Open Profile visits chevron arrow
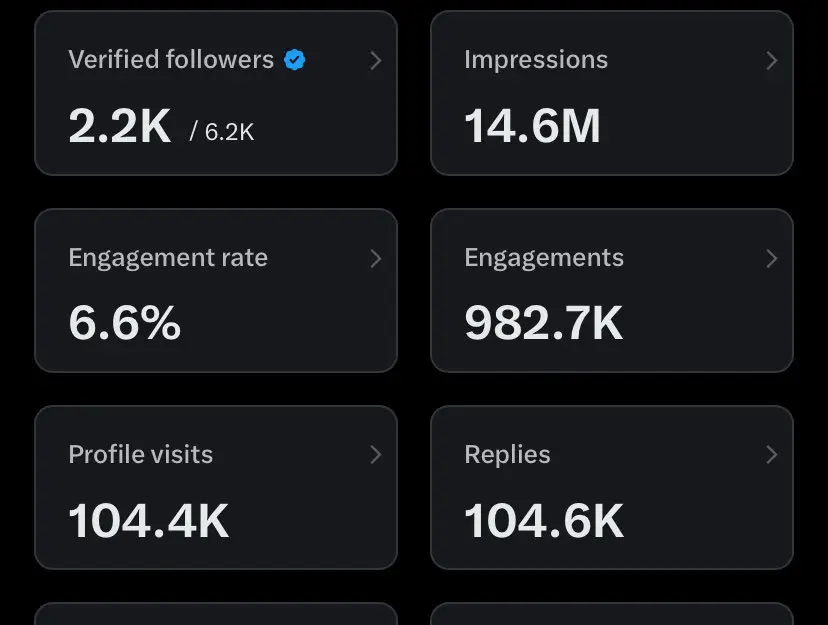 tap(376, 455)
